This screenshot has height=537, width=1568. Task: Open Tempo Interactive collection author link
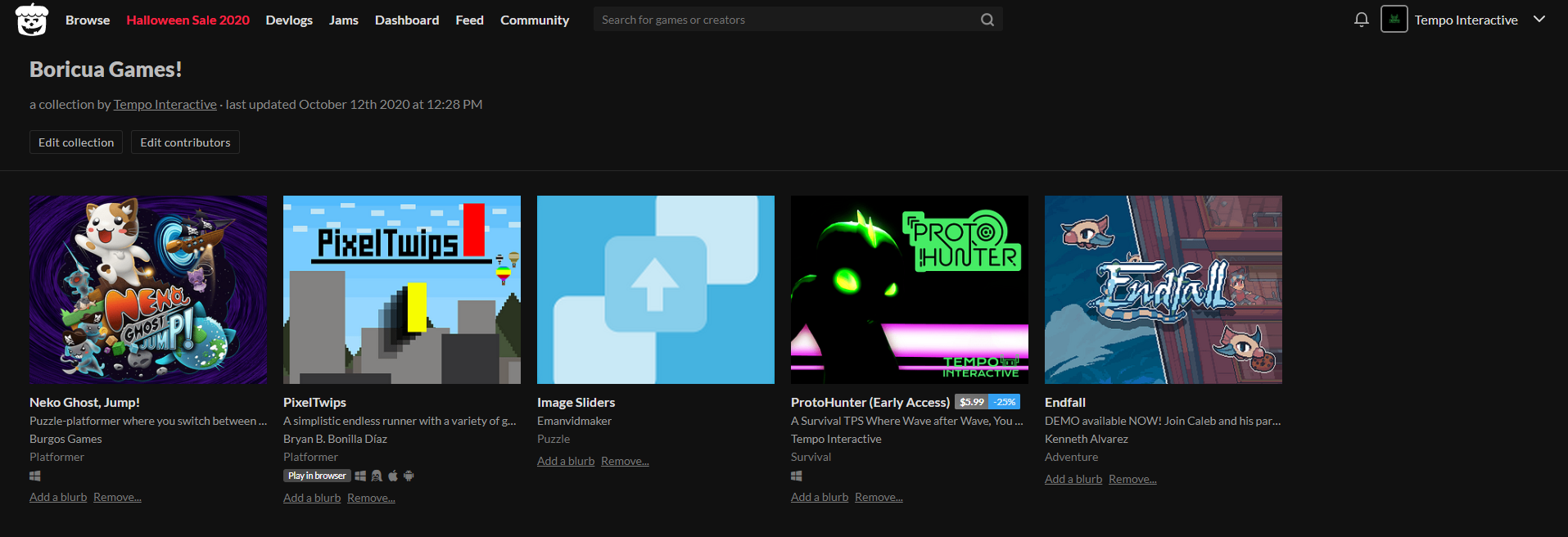[x=165, y=105]
